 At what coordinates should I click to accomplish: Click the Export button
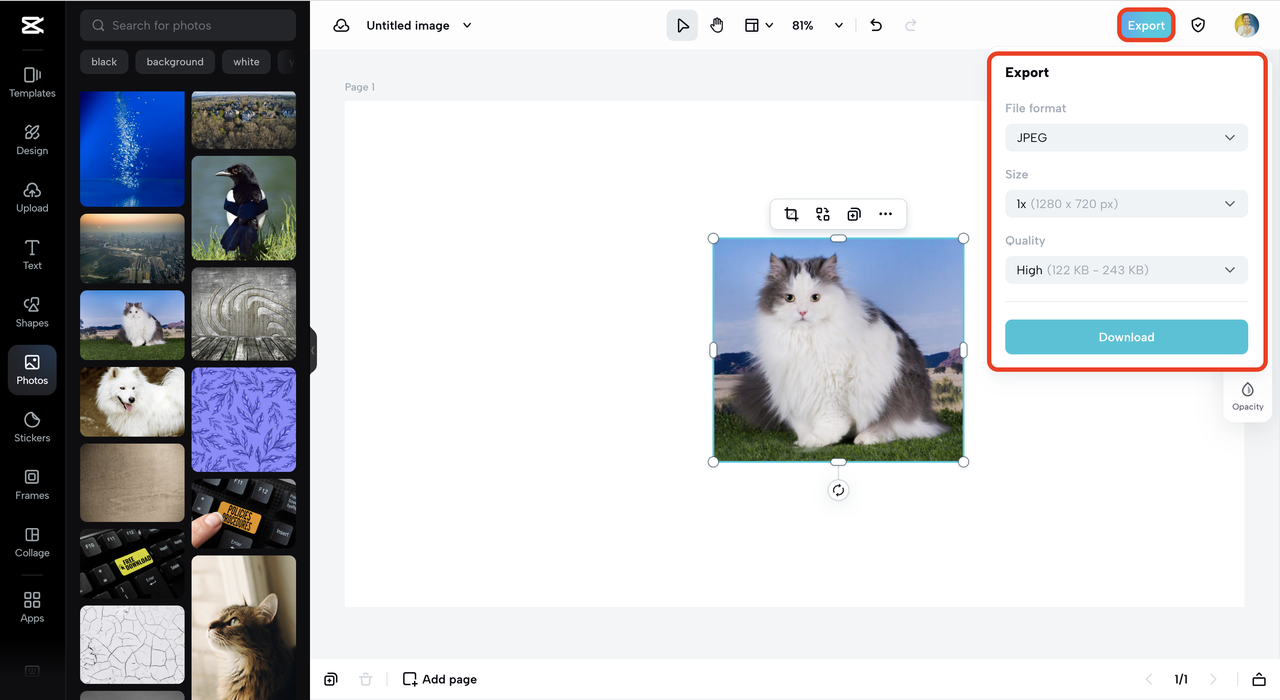coord(1146,25)
